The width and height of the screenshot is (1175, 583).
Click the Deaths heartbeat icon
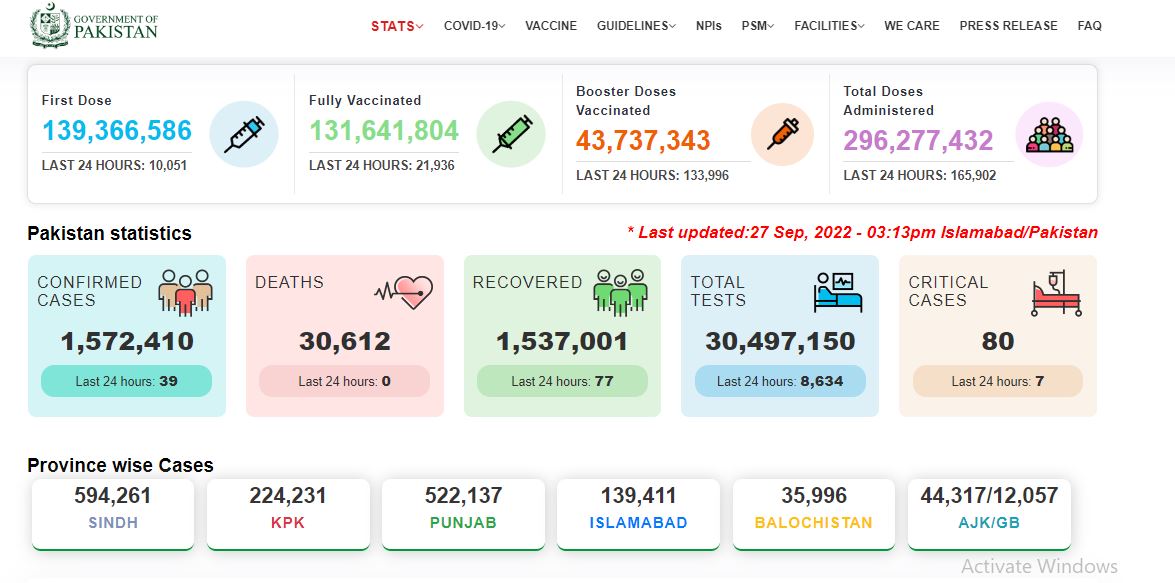click(404, 292)
